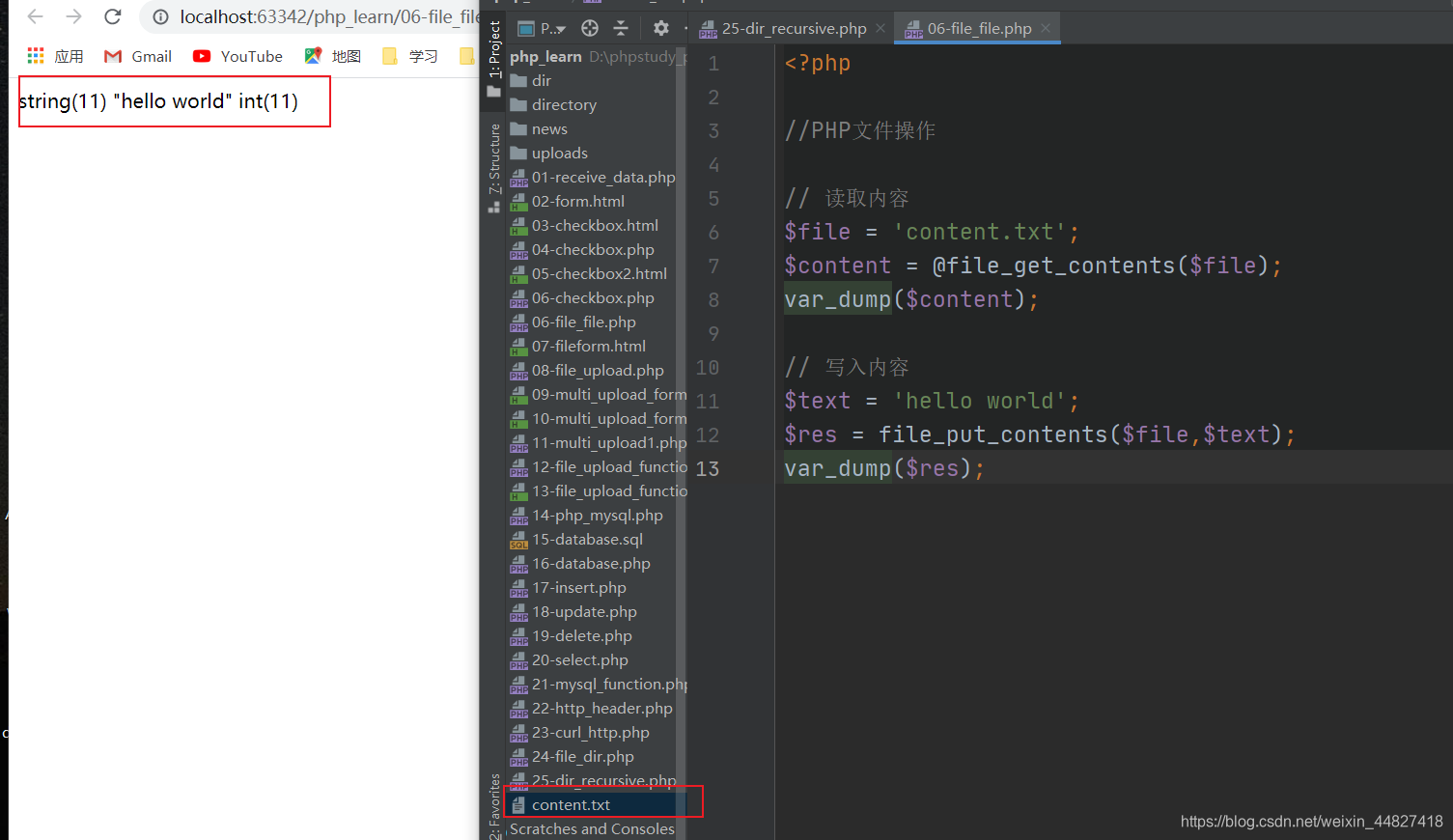1453x840 pixels.
Task: Select 10-multi_upload_form file
Action: (599, 418)
